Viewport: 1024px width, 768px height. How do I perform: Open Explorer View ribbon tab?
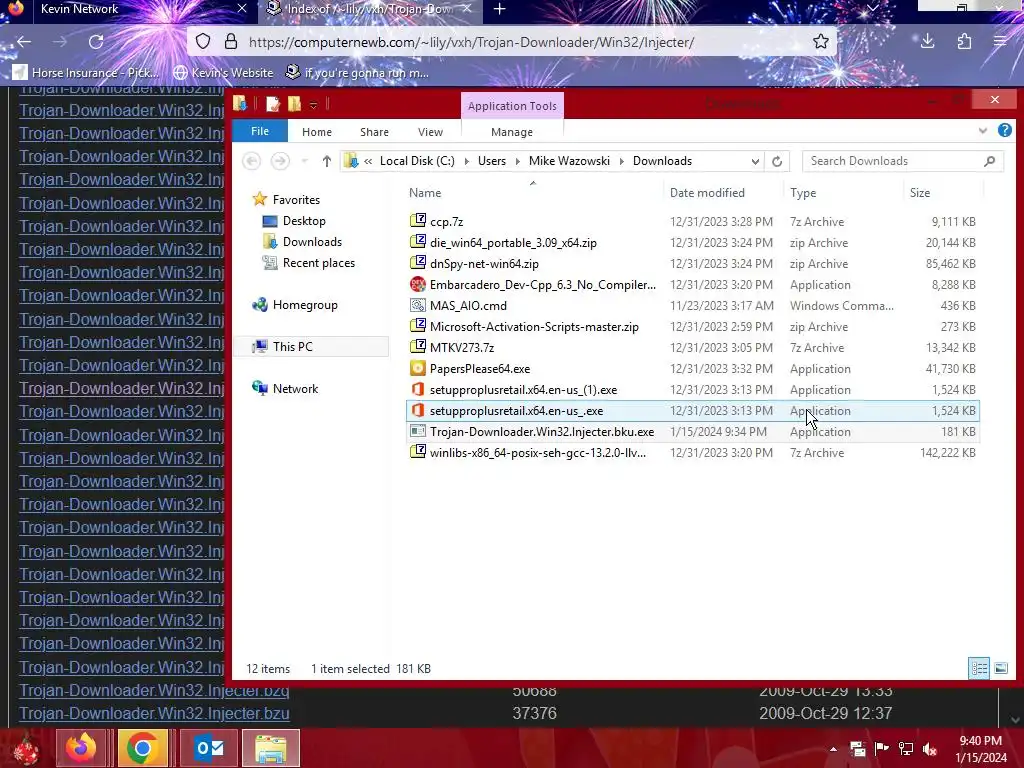(430, 132)
